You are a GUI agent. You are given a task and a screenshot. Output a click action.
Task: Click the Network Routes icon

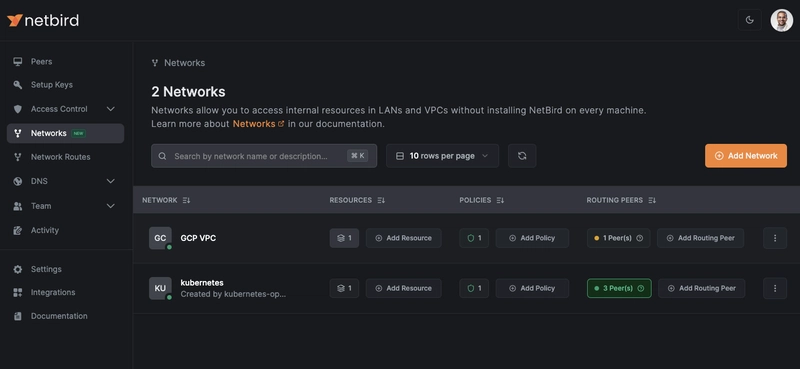pos(18,157)
